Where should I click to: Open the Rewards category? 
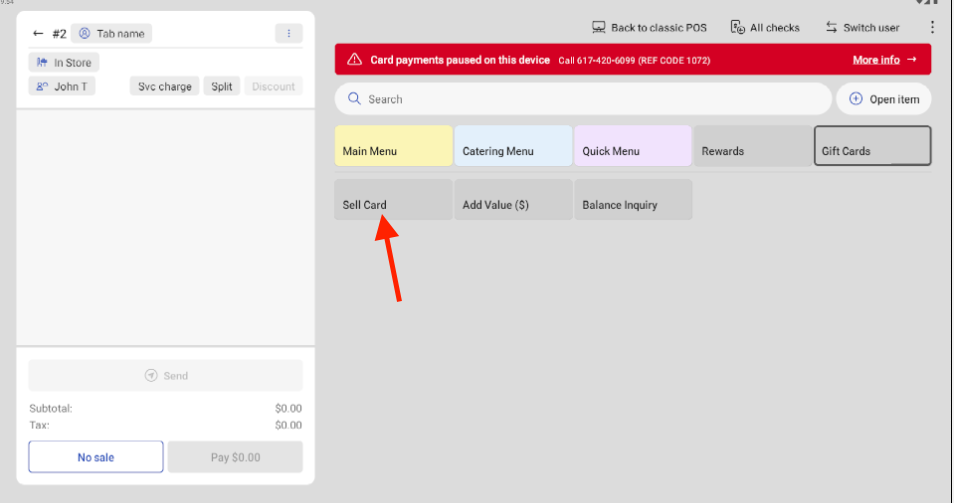[752, 146]
